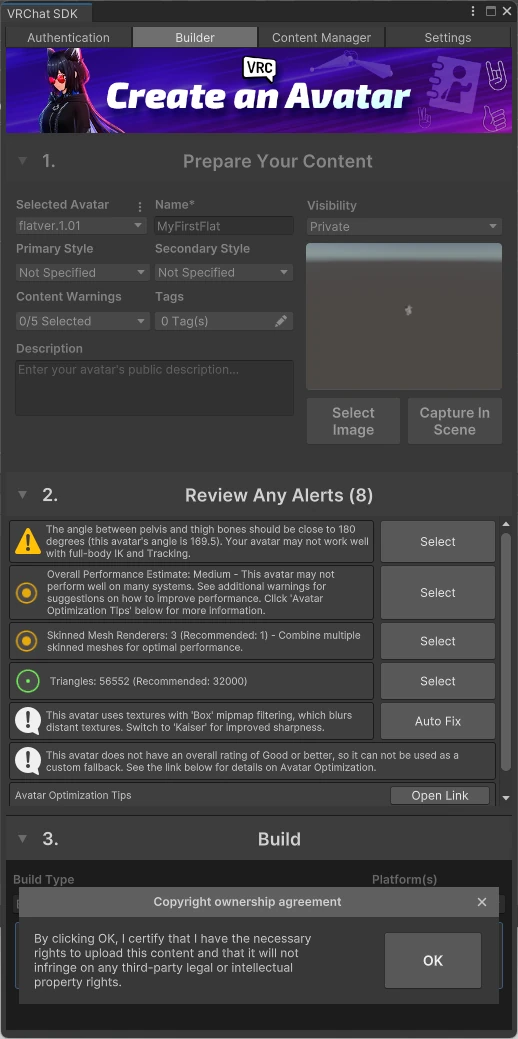This screenshot has height=1039, width=518.
Task: Switch to the Content Manager tab
Action: tap(321, 37)
